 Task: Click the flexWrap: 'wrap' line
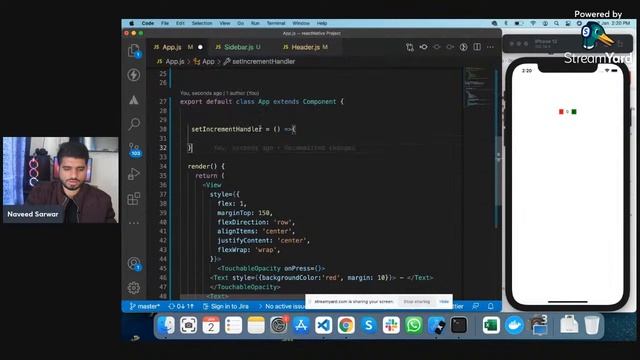[249, 250]
